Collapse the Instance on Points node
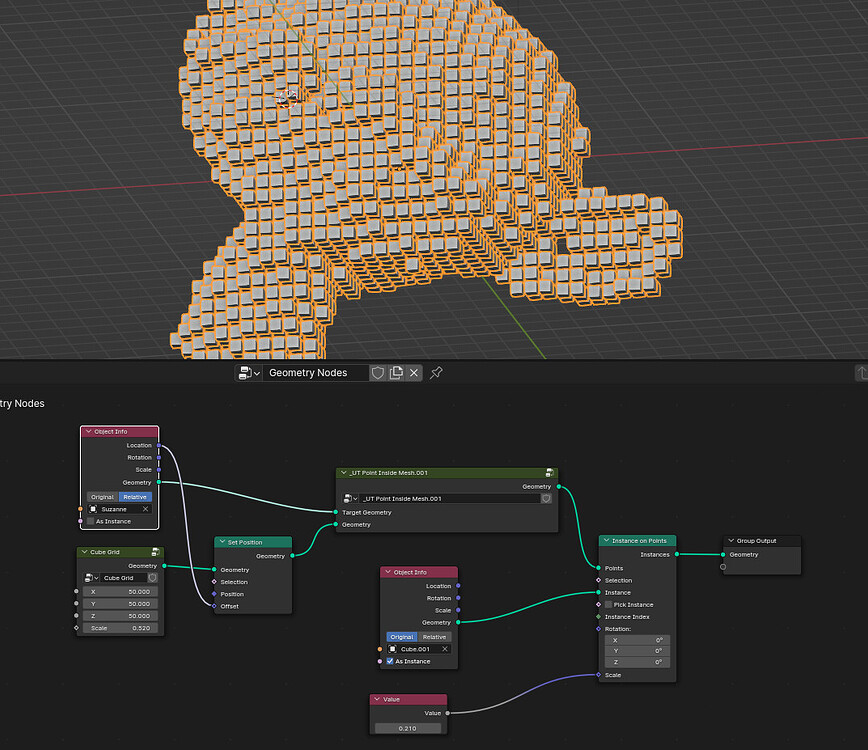The width and height of the screenshot is (868, 750). point(606,541)
